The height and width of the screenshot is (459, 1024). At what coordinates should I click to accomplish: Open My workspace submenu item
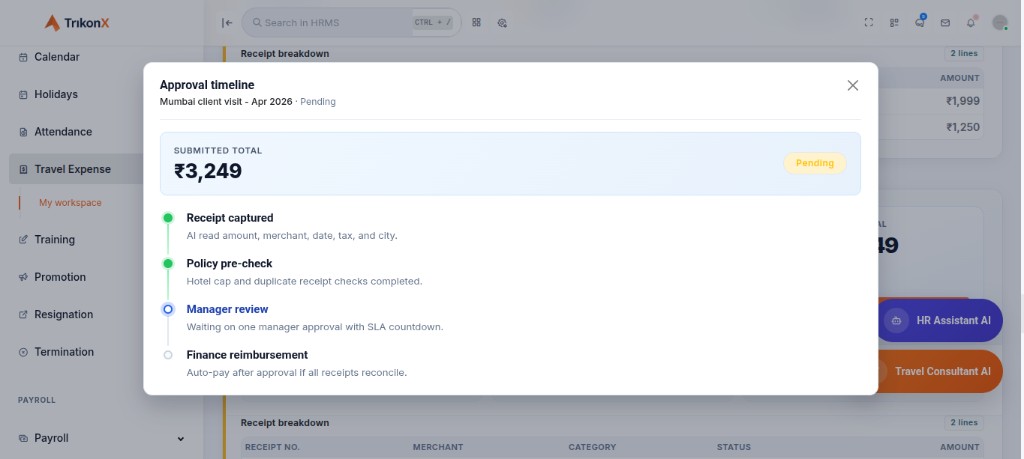pos(70,202)
